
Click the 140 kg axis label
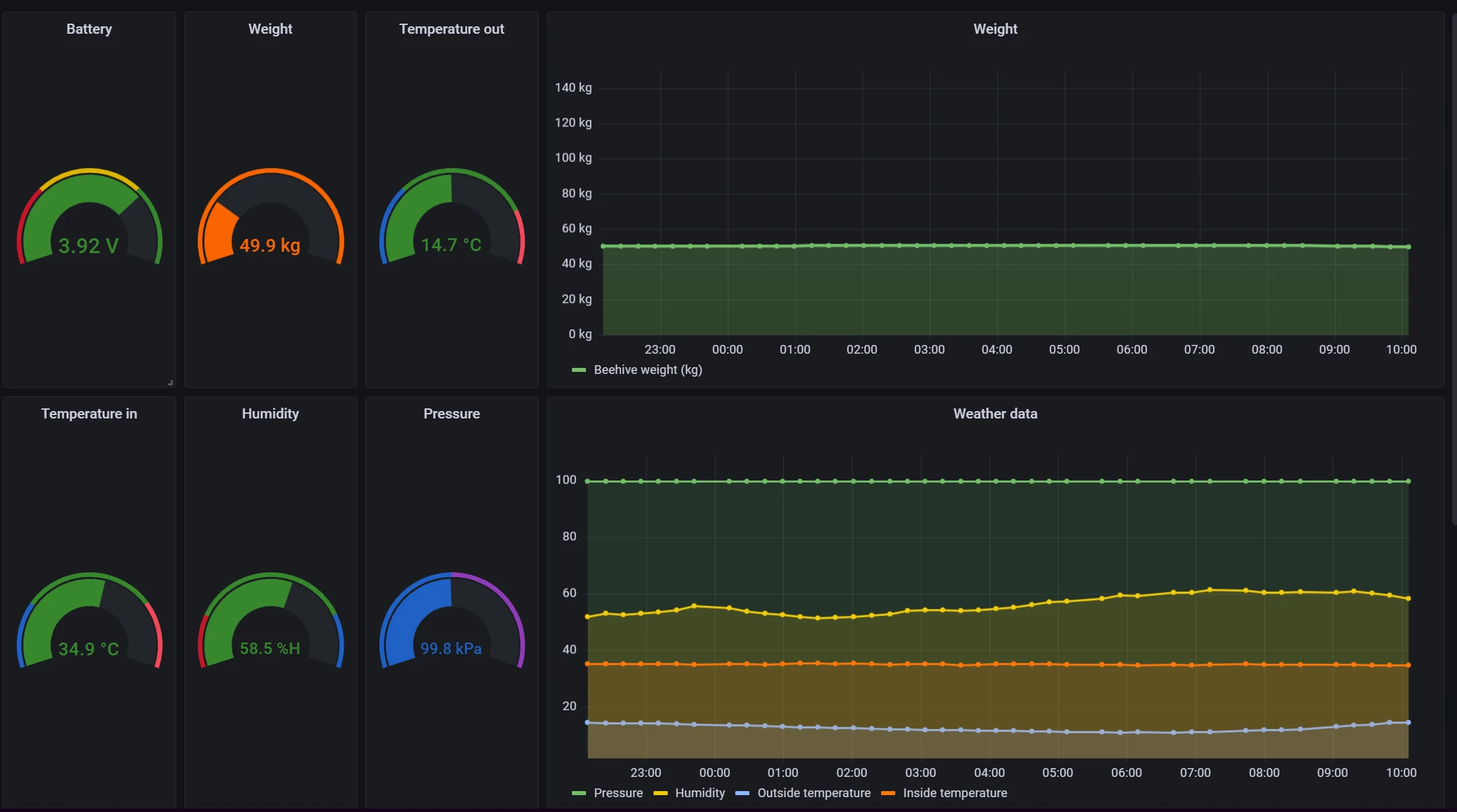coord(573,88)
